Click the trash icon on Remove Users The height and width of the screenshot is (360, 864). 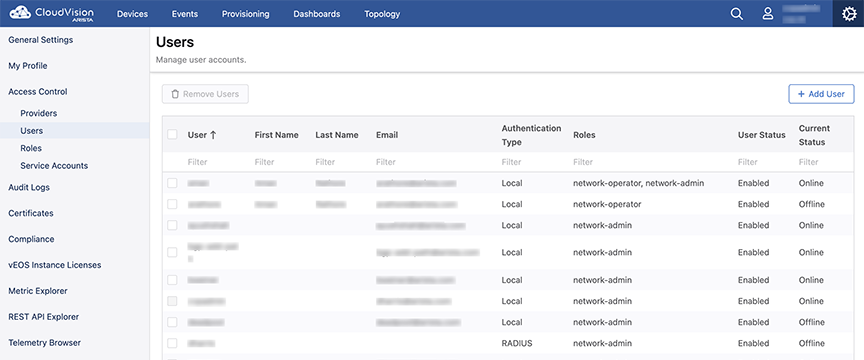175,94
